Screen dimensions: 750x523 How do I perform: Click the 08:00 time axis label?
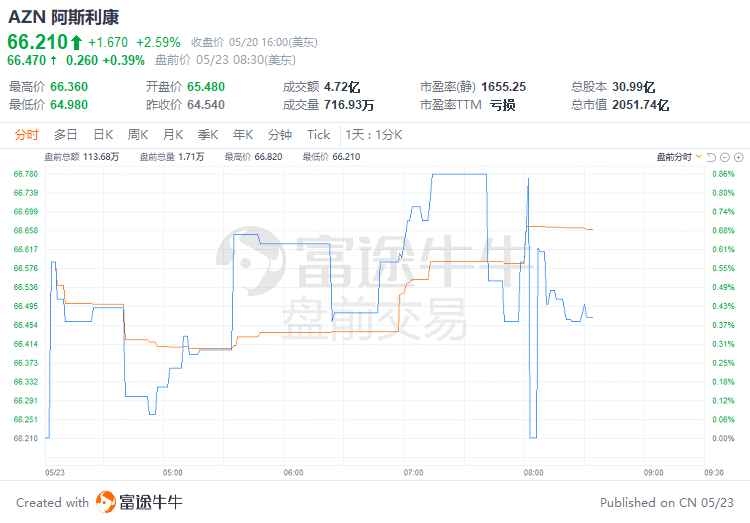[533, 473]
